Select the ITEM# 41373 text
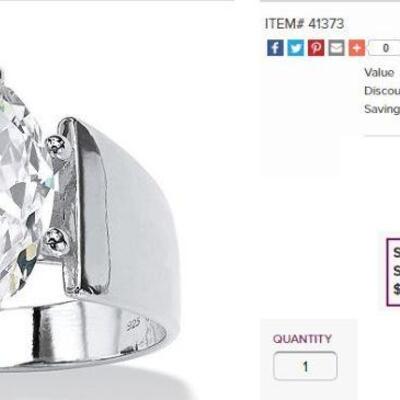Screen dimensions: 400x400 pos(304,24)
